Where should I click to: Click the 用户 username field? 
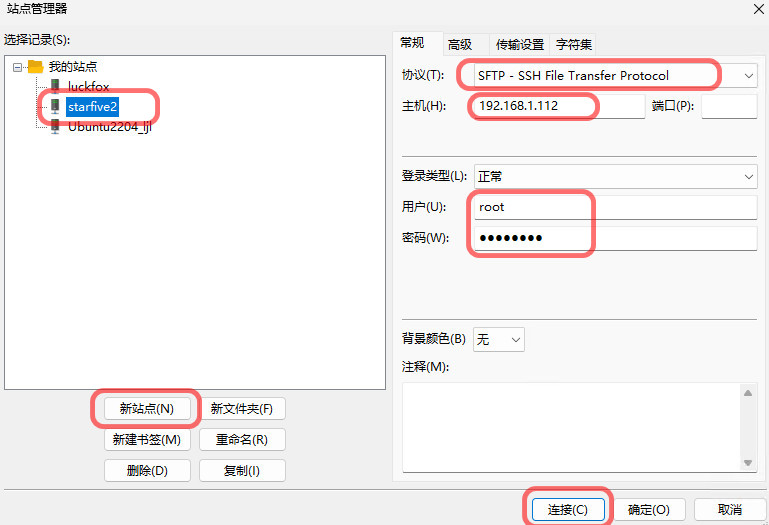[x=615, y=207]
